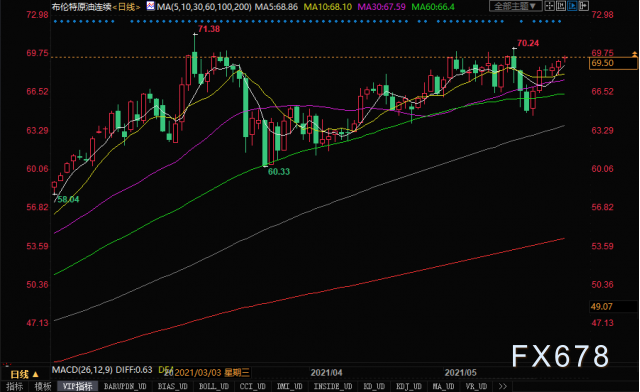The image size is (640, 392).
Task: Select the VIP指标 tab
Action: point(78,386)
